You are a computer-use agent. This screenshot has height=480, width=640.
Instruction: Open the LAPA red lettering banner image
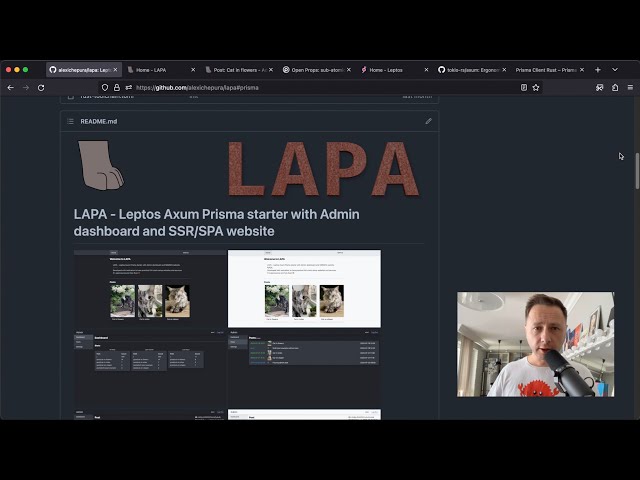click(x=323, y=169)
